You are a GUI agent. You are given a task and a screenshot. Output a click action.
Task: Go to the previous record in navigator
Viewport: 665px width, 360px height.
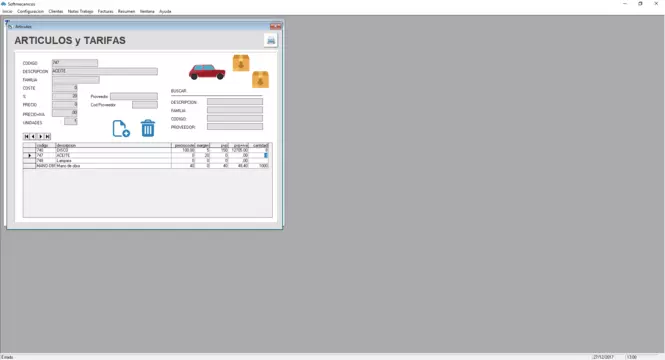pos(33,137)
